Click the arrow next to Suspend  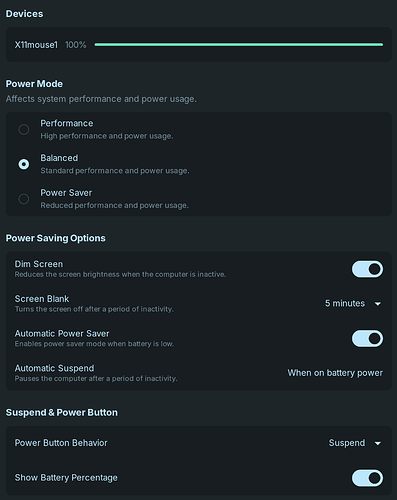(378, 444)
